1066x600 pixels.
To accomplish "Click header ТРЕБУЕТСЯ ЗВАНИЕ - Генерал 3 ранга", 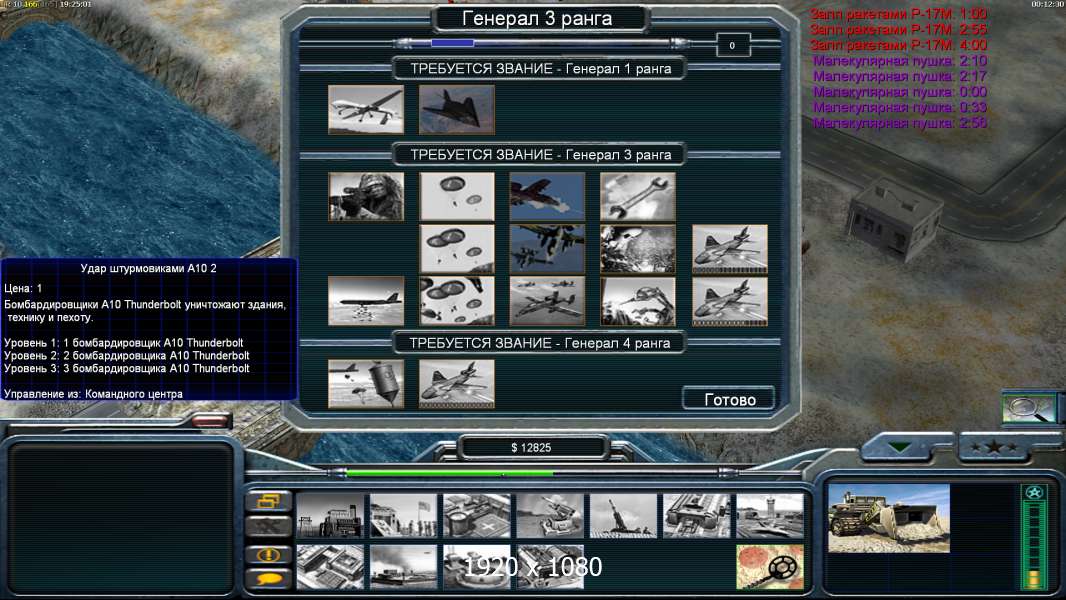I will [x=540, y=155].
